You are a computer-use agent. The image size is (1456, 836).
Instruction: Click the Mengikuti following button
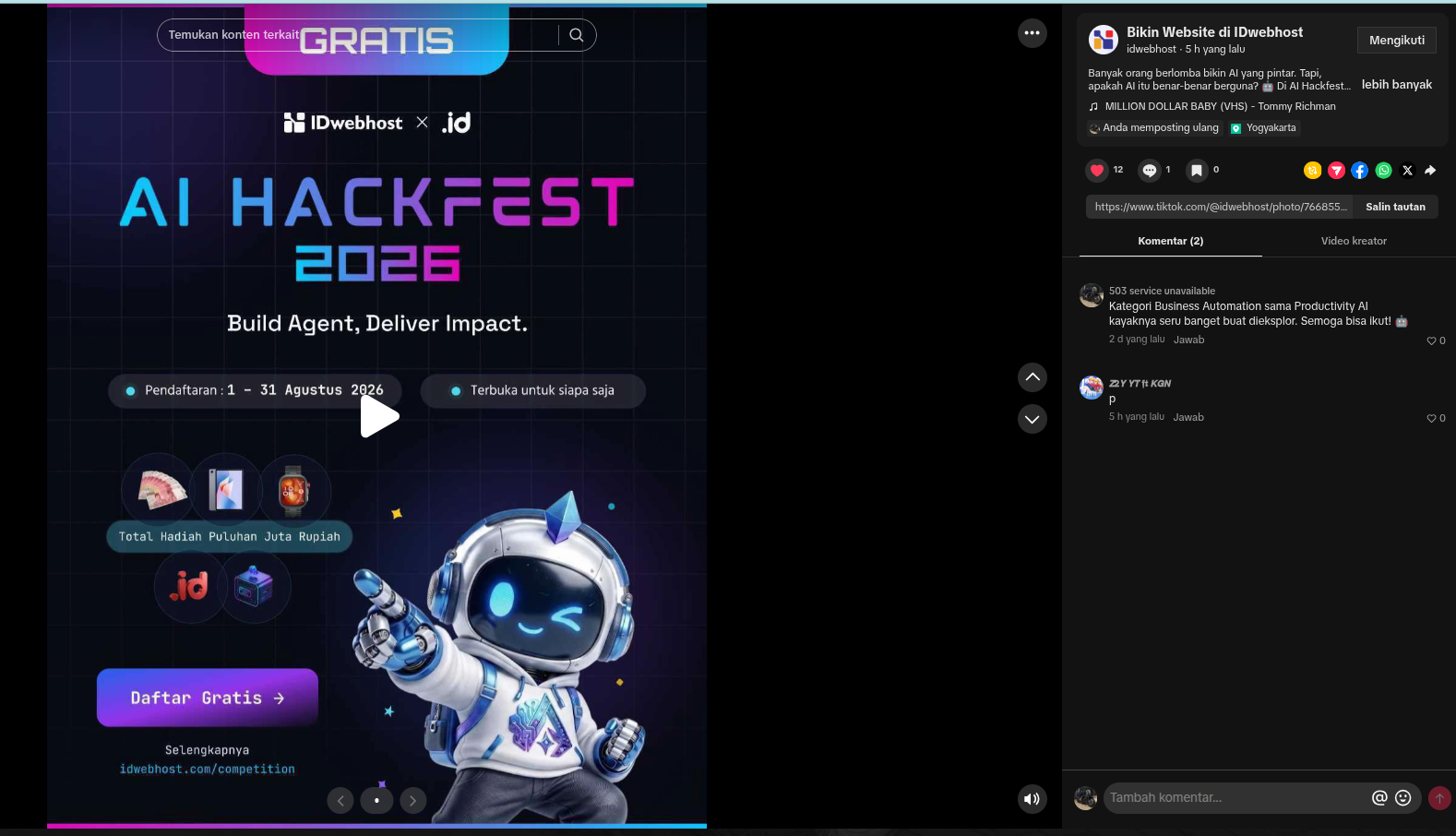pos(1397,41)
